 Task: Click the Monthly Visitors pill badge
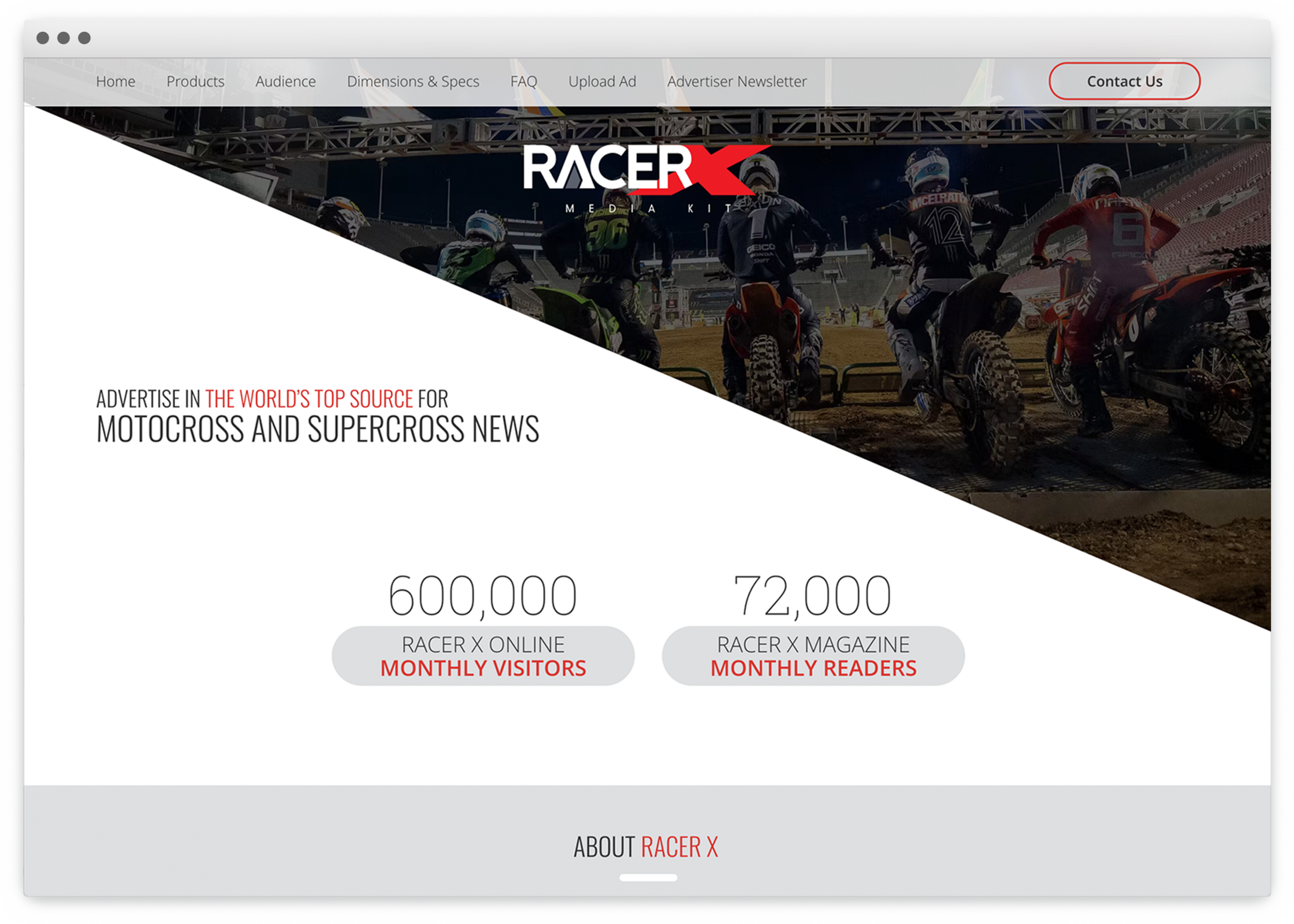click(x=483, y=656)
